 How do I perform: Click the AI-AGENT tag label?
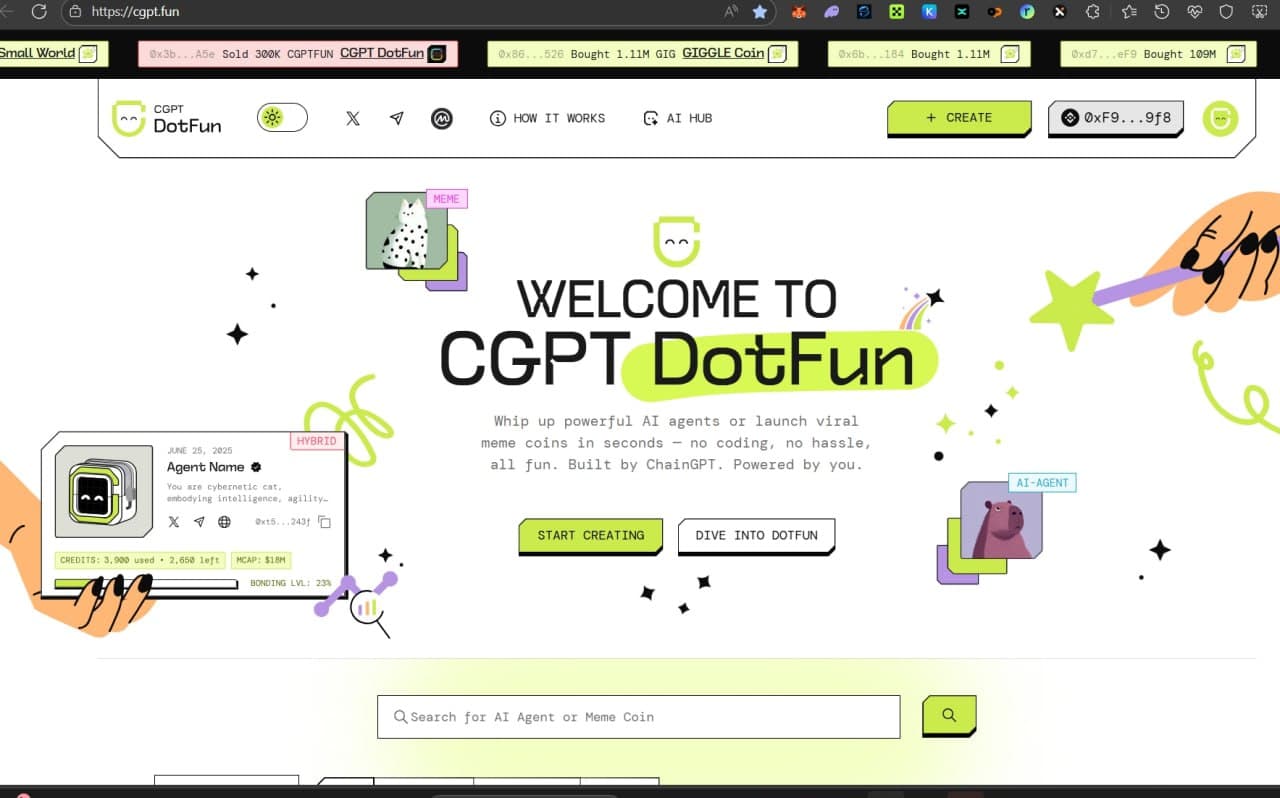click(x=1042, y=483)
